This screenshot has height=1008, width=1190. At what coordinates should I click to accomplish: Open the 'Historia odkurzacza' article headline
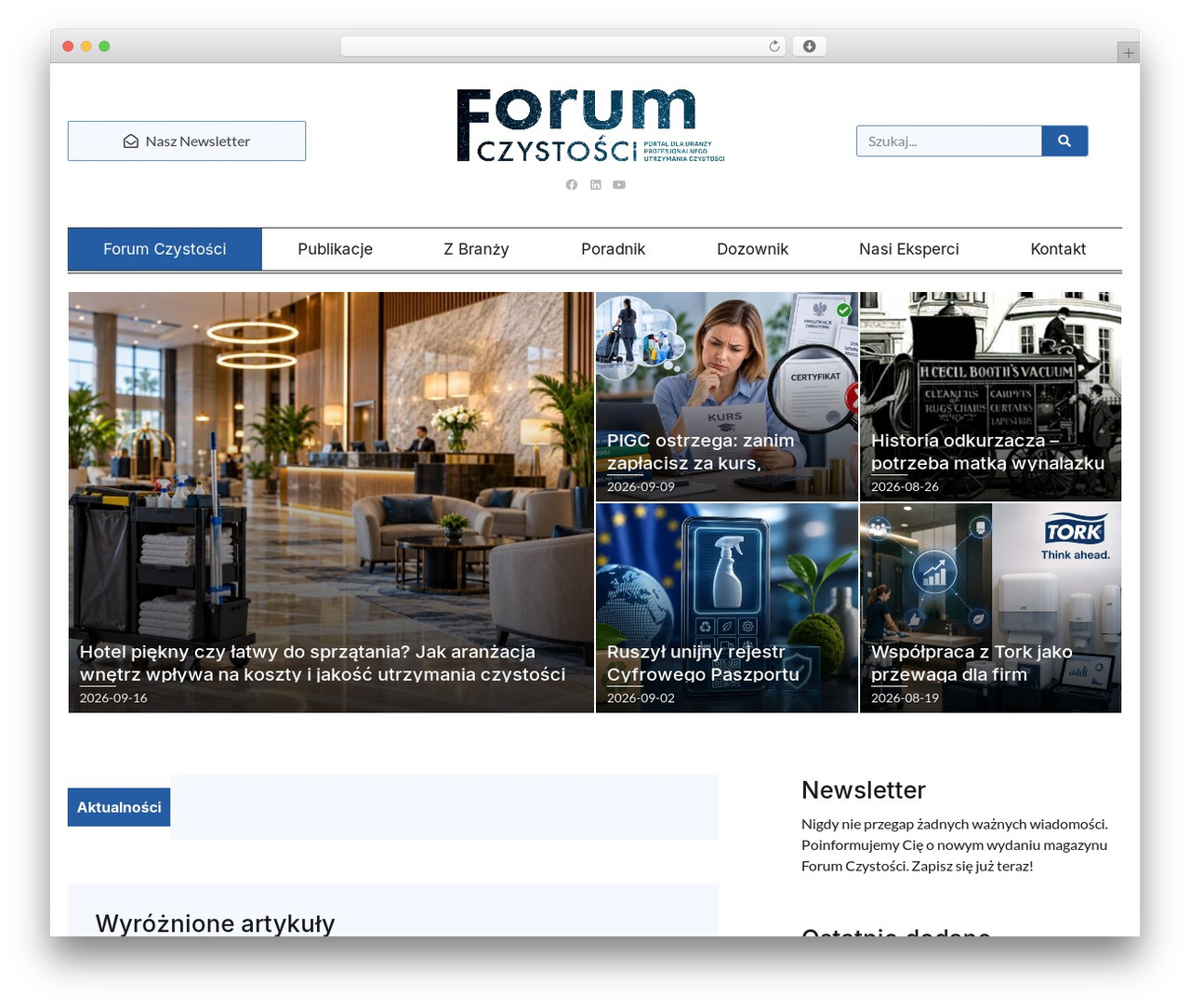(x=987, y=452)
